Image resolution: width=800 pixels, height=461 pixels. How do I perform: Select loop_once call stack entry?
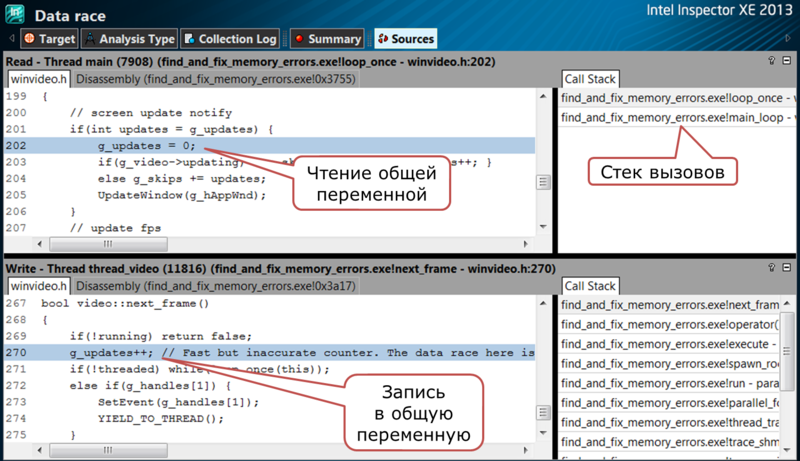(x=677, y=98)
